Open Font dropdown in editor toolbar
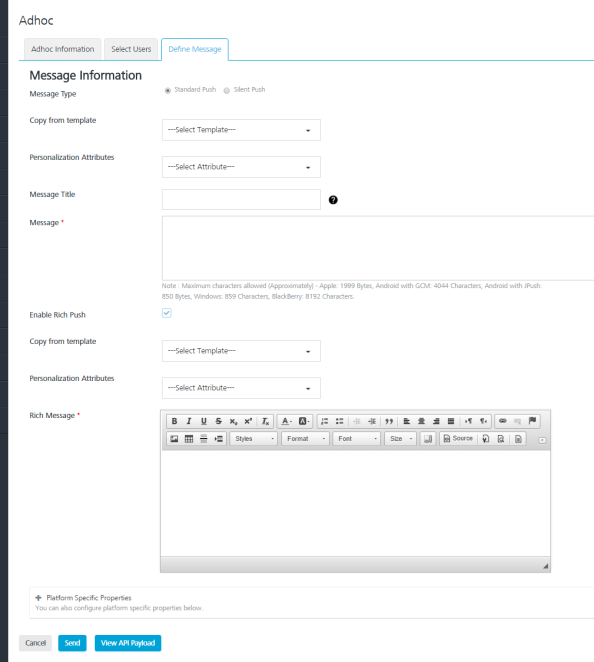The width and height of the screenshot is (594, 662). pyautogui.click(x=357, y=439)
